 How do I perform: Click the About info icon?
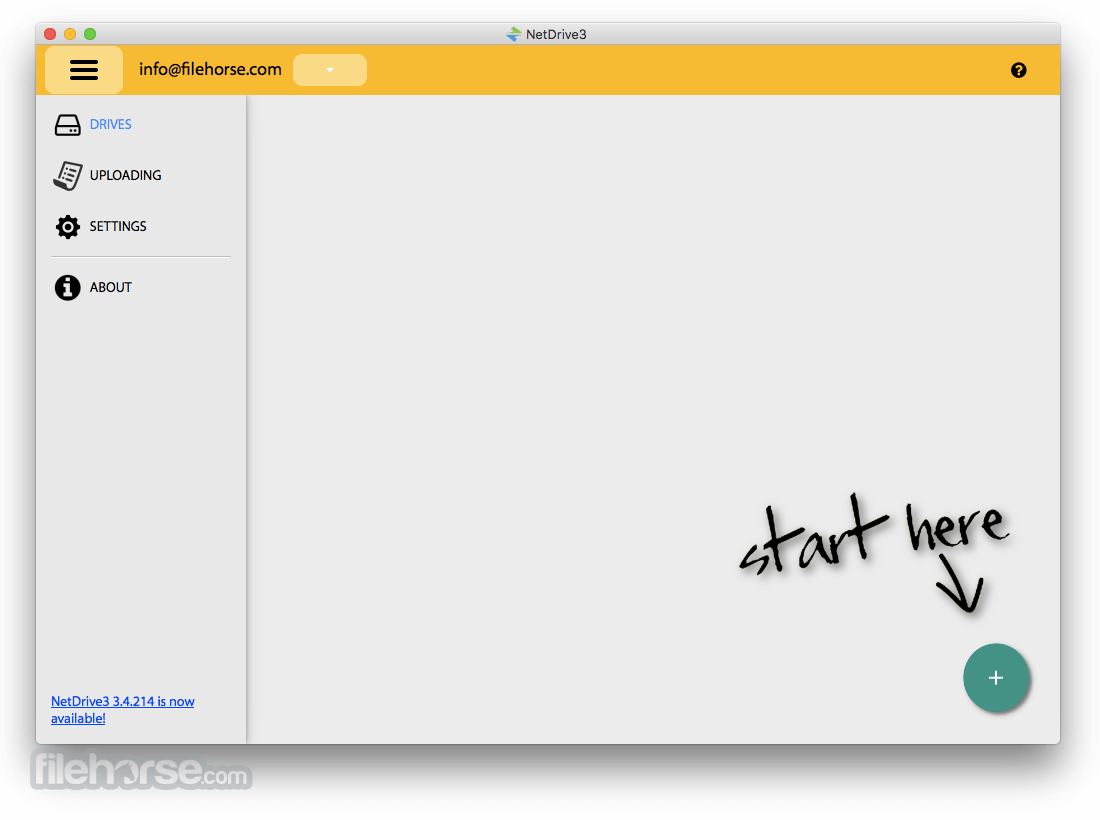pos(67,288)
